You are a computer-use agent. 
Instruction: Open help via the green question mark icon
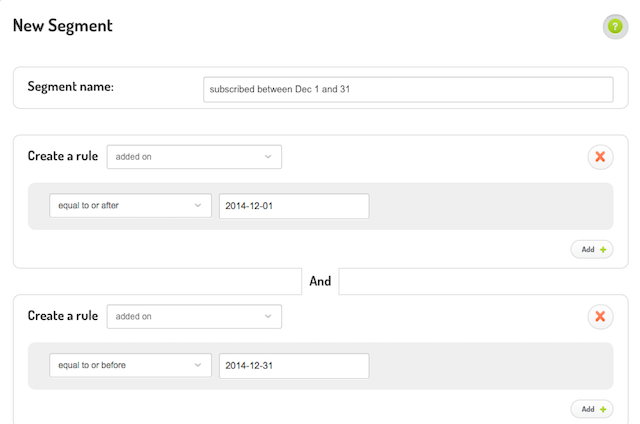pos(615,27)
